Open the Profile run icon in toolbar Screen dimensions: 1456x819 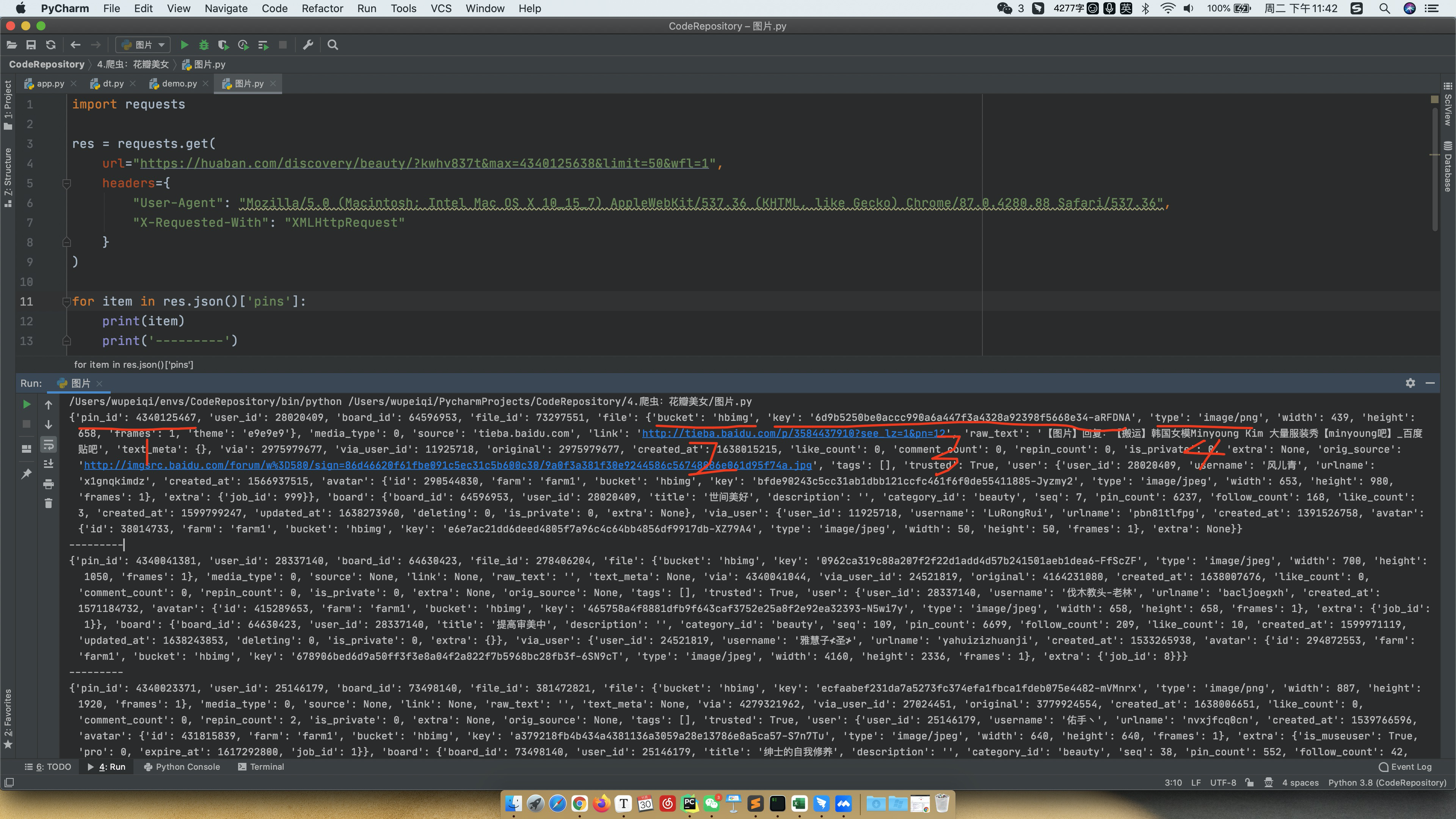(243, 45)
